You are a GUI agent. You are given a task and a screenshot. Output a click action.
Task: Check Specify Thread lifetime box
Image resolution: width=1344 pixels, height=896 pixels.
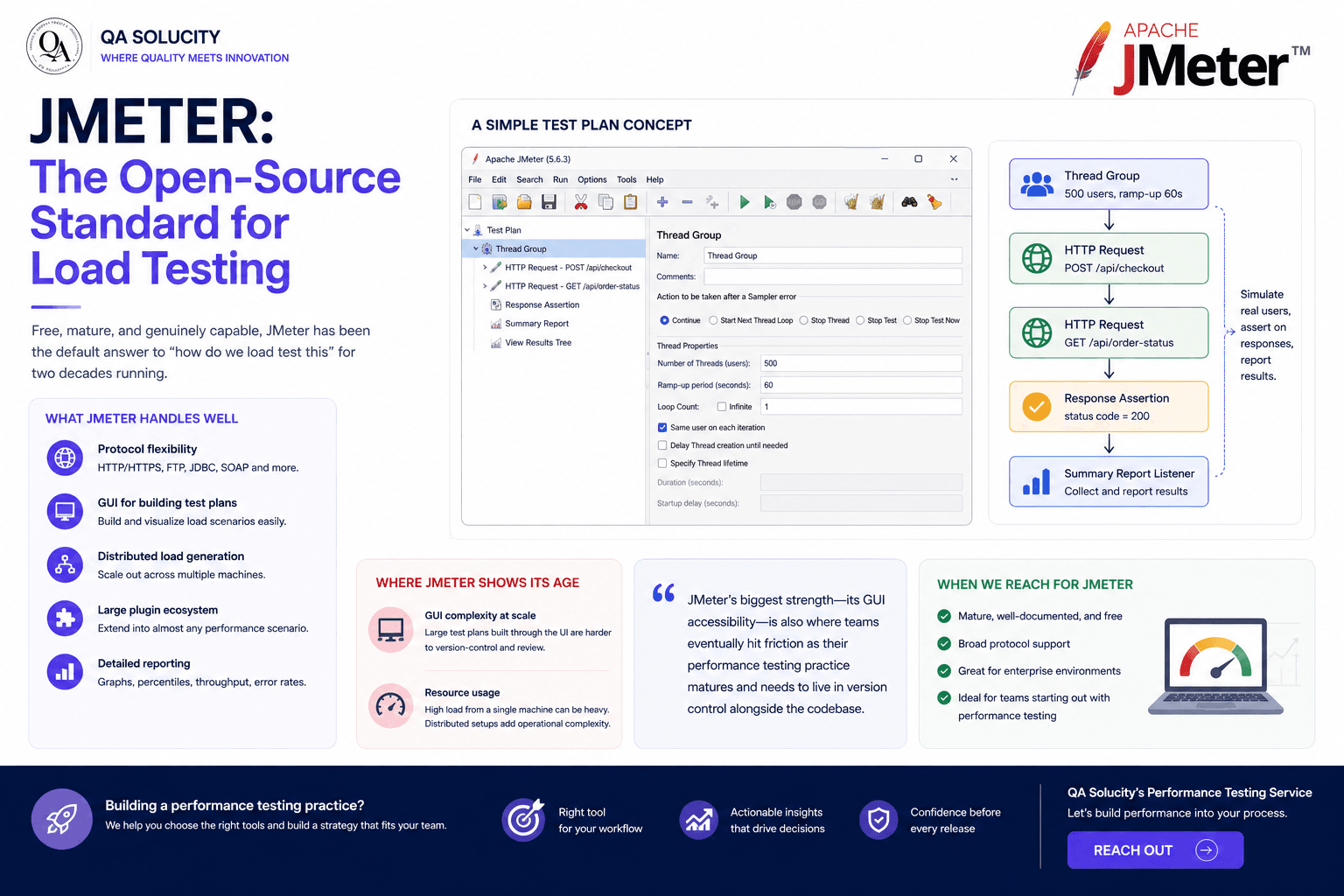(662, 464)
